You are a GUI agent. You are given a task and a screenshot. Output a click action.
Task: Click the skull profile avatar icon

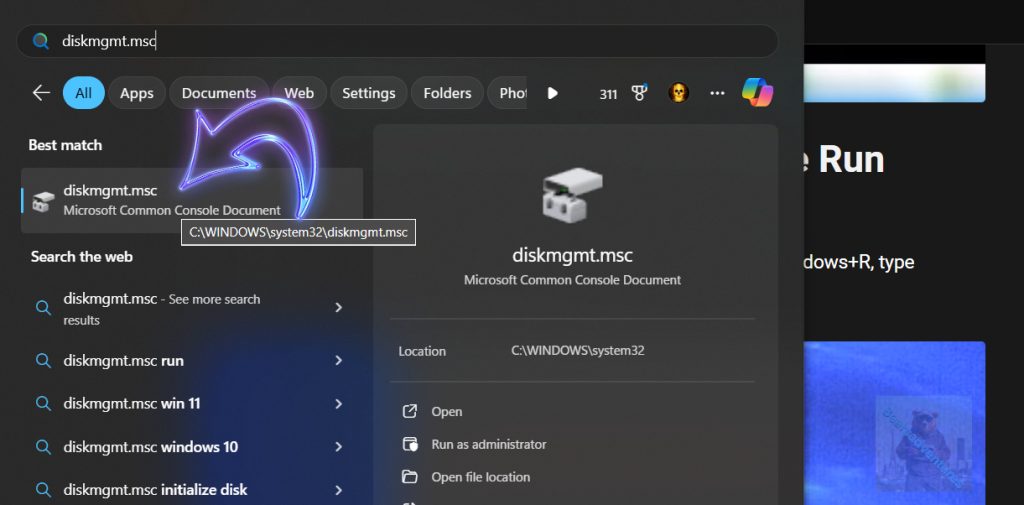point(678,93)
